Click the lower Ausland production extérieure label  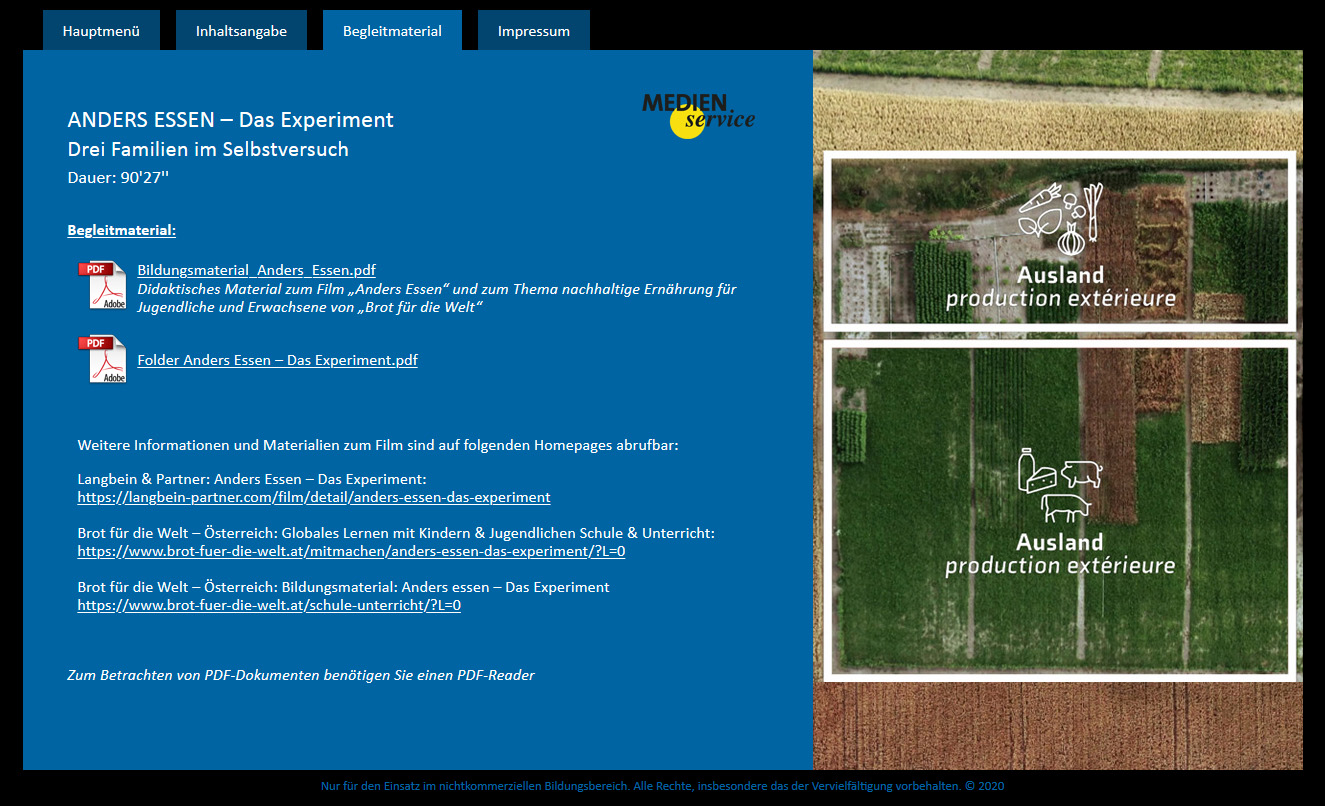1060,554
